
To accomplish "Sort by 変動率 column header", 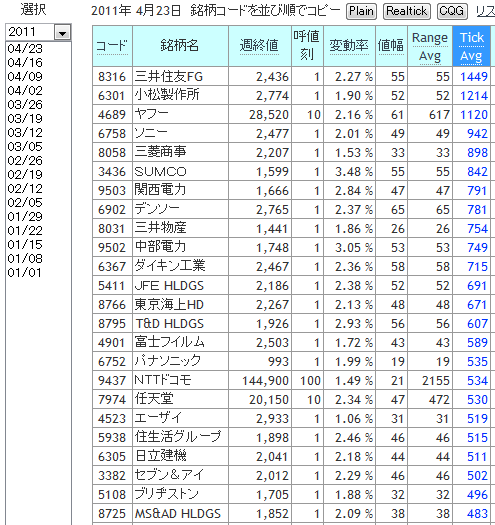I will pos(349,46).
